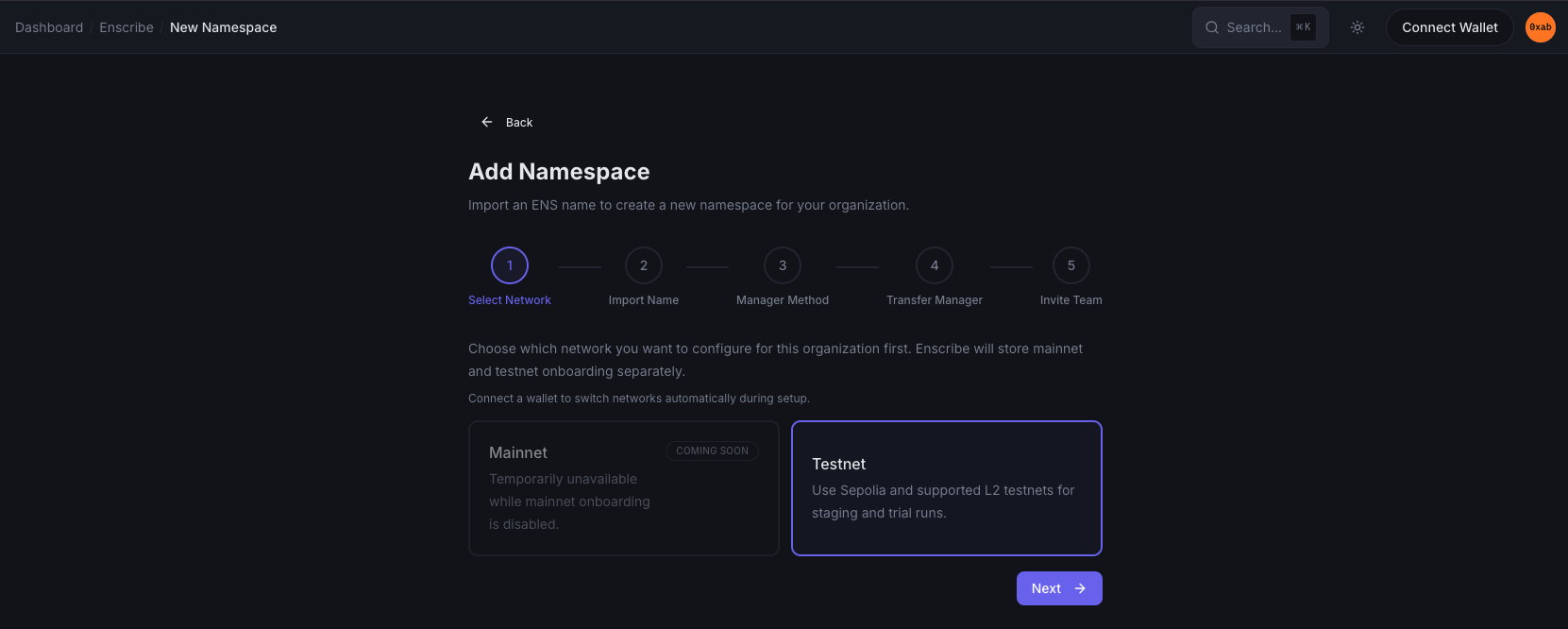Go to step 5 circle
The height and width of the screenshot is (629, 1568).
[1071, 265]
